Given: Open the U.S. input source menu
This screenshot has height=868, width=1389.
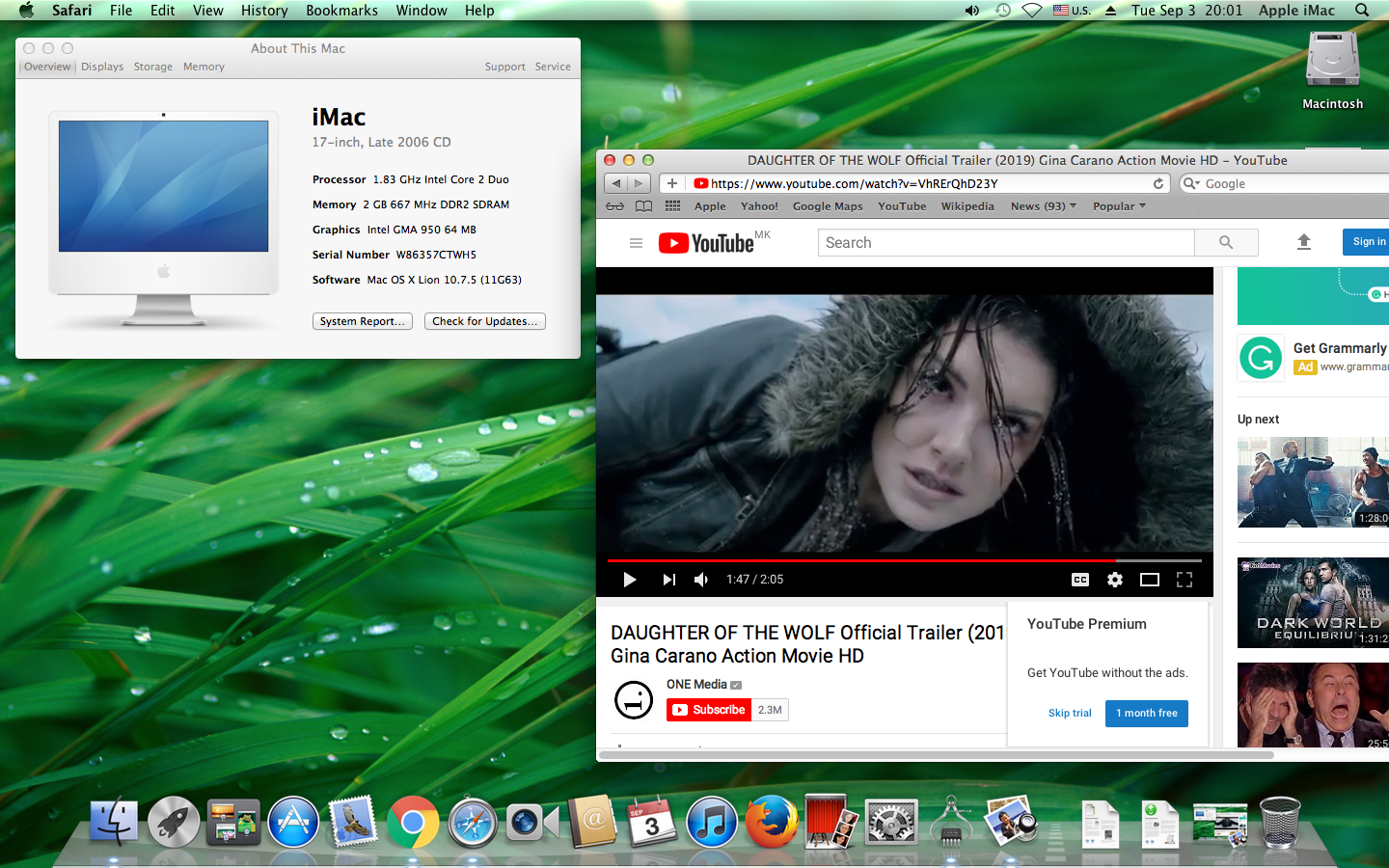Looking at the screenshot, I should (x=1072, y=11).
